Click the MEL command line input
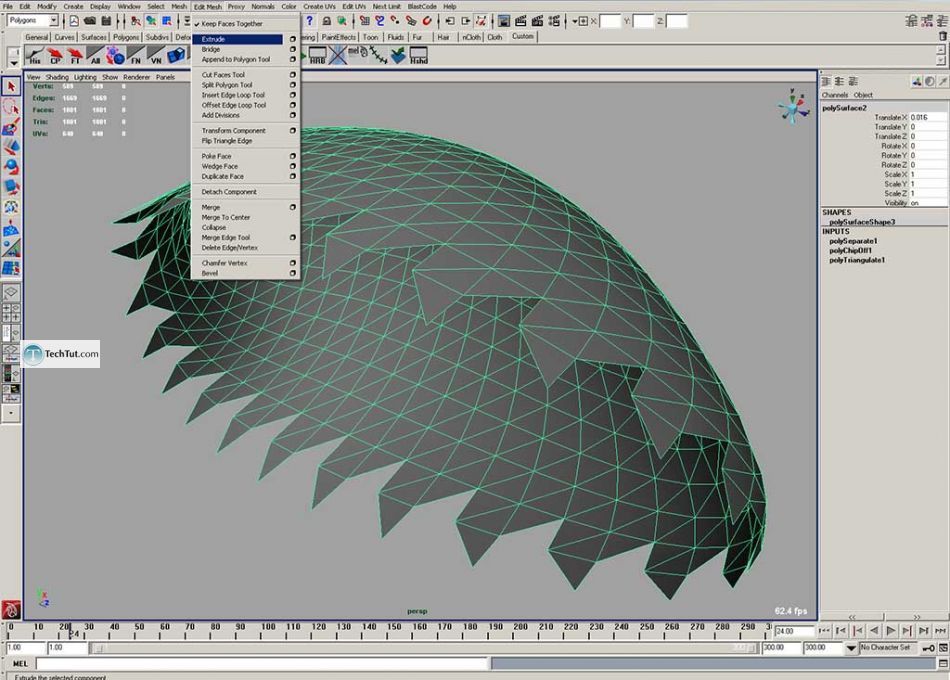This screenshot has height=680, width=950. 262,664
